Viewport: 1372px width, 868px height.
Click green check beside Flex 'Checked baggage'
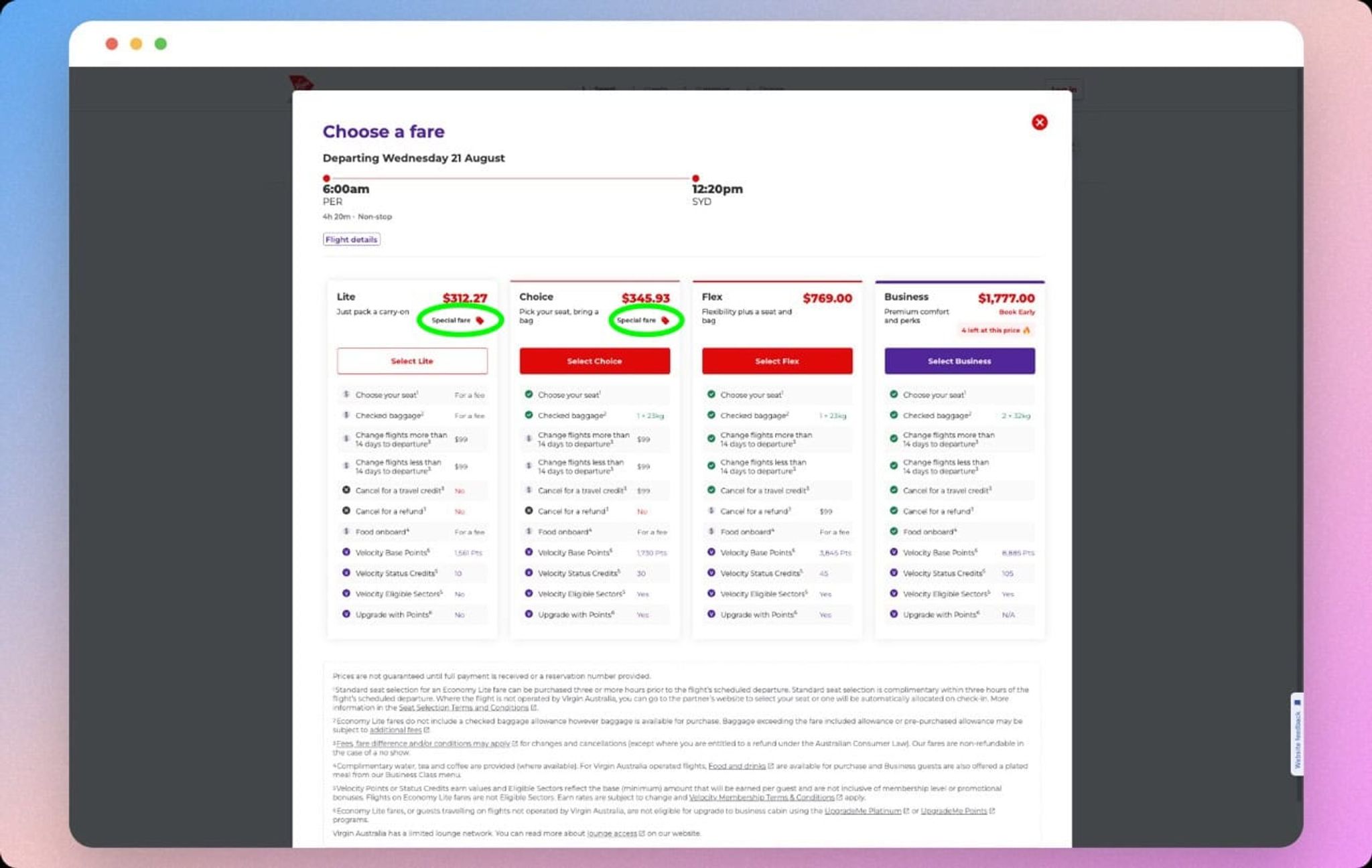point(711,415)
